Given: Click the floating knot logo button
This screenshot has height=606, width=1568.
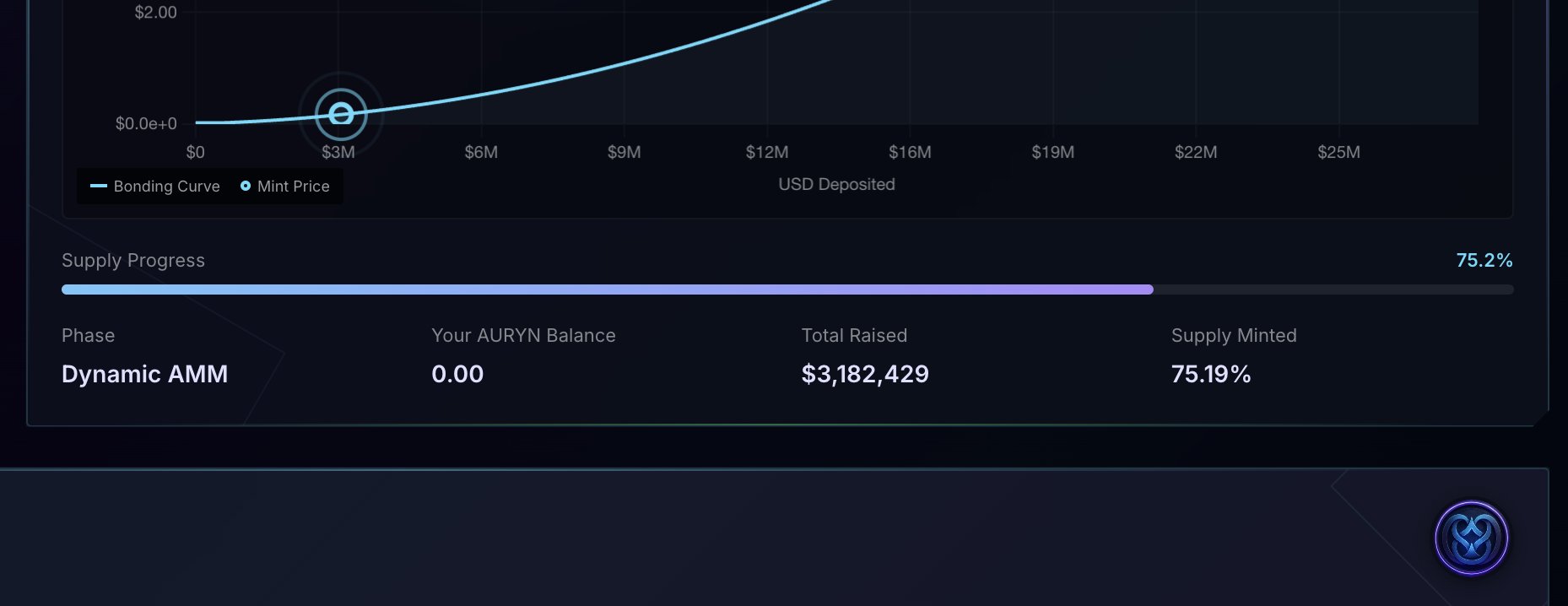Looking at the screenshot, I should coord(1472,538).
